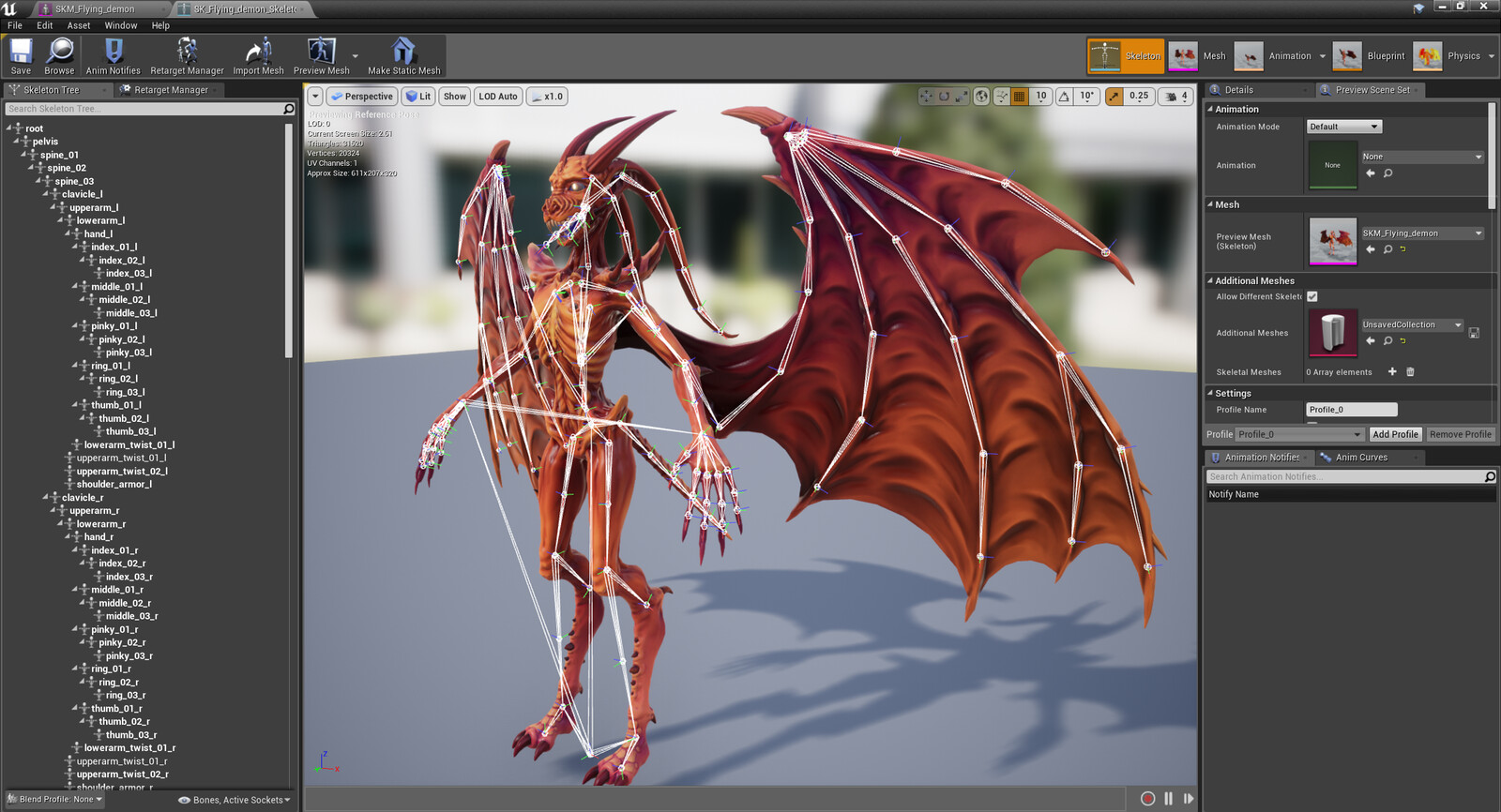Screen dimensions: 1501x812
Task: Switch to the Retarget Manager tab
Action: coord(171,90)
